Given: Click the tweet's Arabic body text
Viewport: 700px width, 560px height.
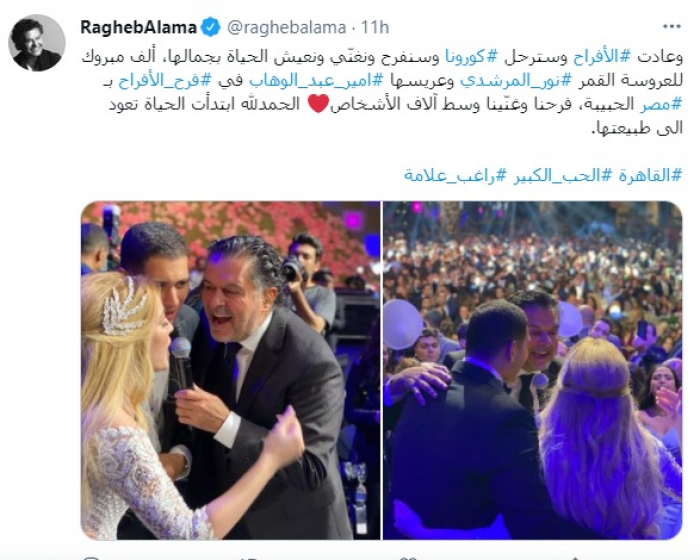Looking at the screenshot, I should (382, 92).
